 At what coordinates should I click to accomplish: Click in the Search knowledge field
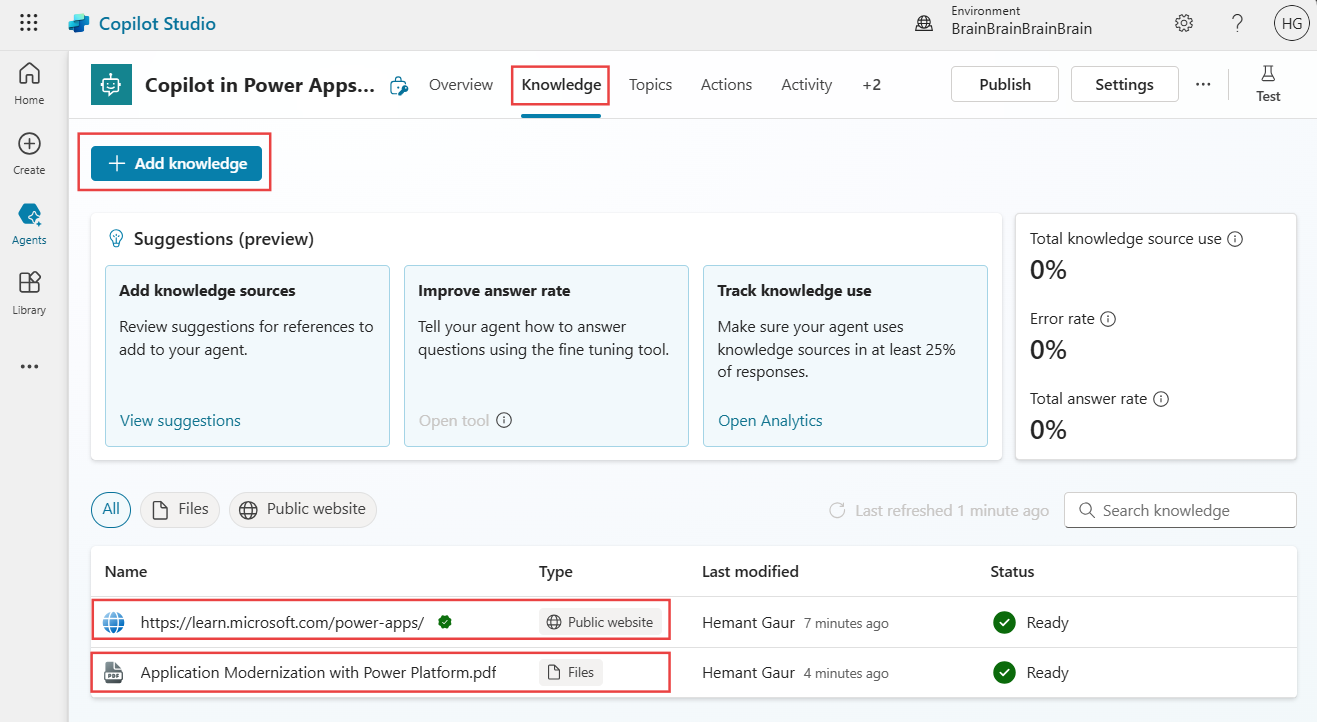[1180, 510]
